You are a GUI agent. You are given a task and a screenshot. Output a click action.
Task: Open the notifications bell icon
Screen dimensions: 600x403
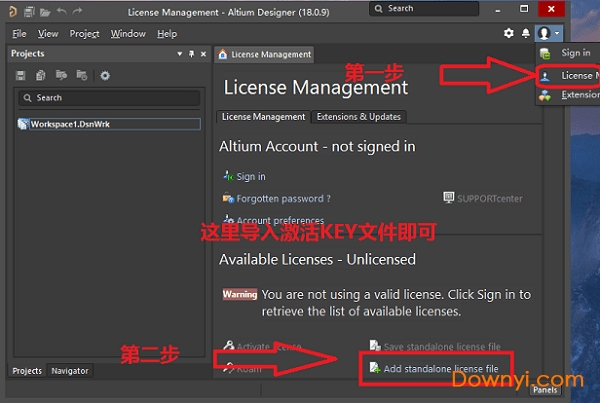point(526,33)
